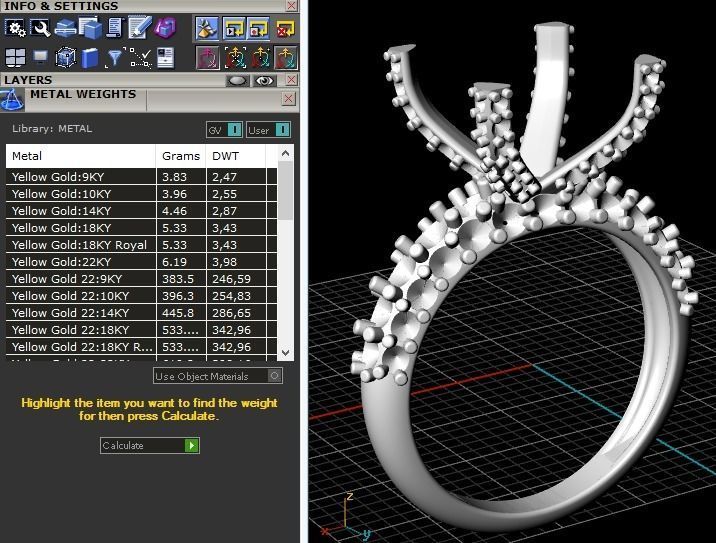This screenshot has width=716, height=543.
Task: Close the Info & Settings panel
Action: click(x=291, y=5)
